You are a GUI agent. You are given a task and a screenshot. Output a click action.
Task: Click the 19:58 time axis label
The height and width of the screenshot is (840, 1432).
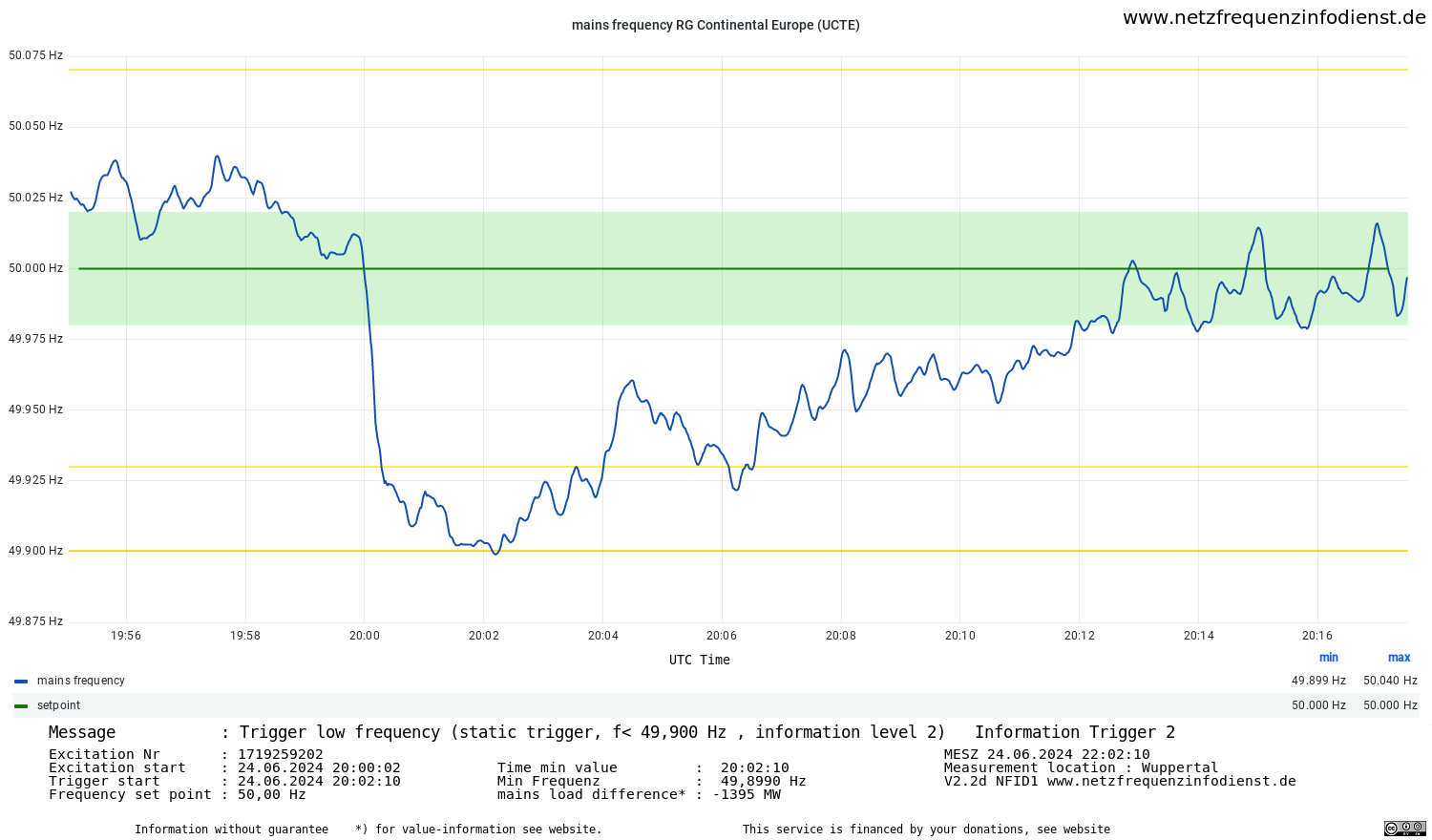245,636
